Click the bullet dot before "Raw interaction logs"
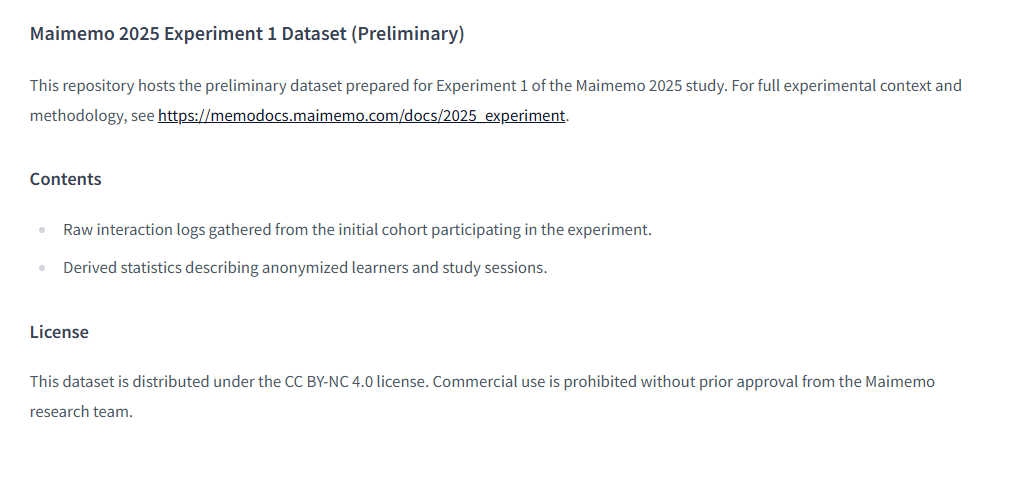This screenshot has width=1029, height=478. click(42, 230)
